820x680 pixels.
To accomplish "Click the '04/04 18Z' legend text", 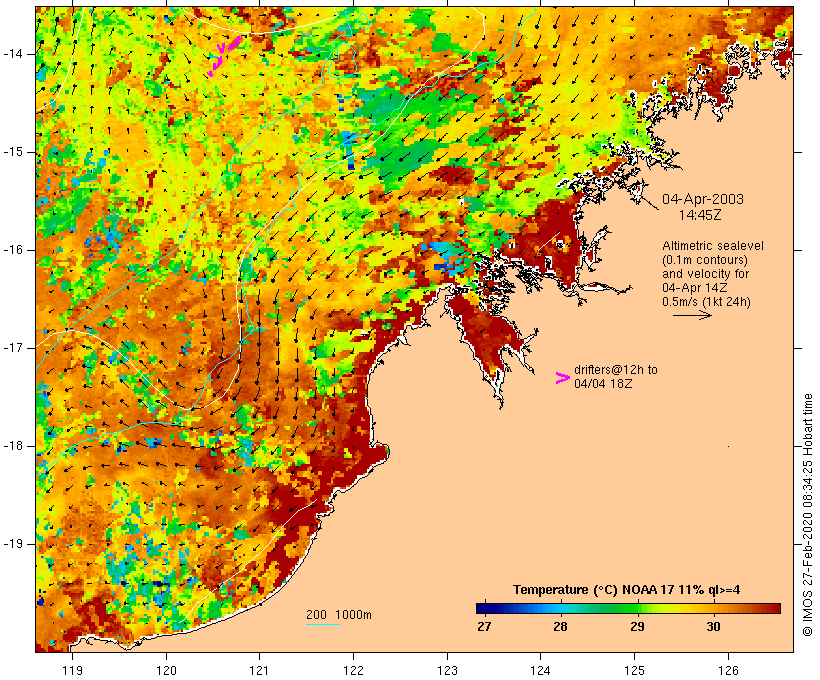I will 603,384.
